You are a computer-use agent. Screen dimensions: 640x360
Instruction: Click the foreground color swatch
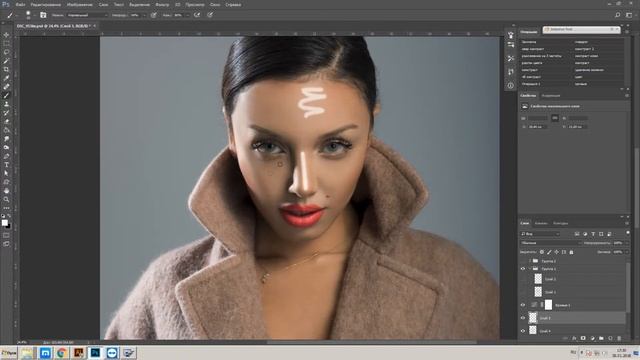pyautogui.click(x=4, y=222)
